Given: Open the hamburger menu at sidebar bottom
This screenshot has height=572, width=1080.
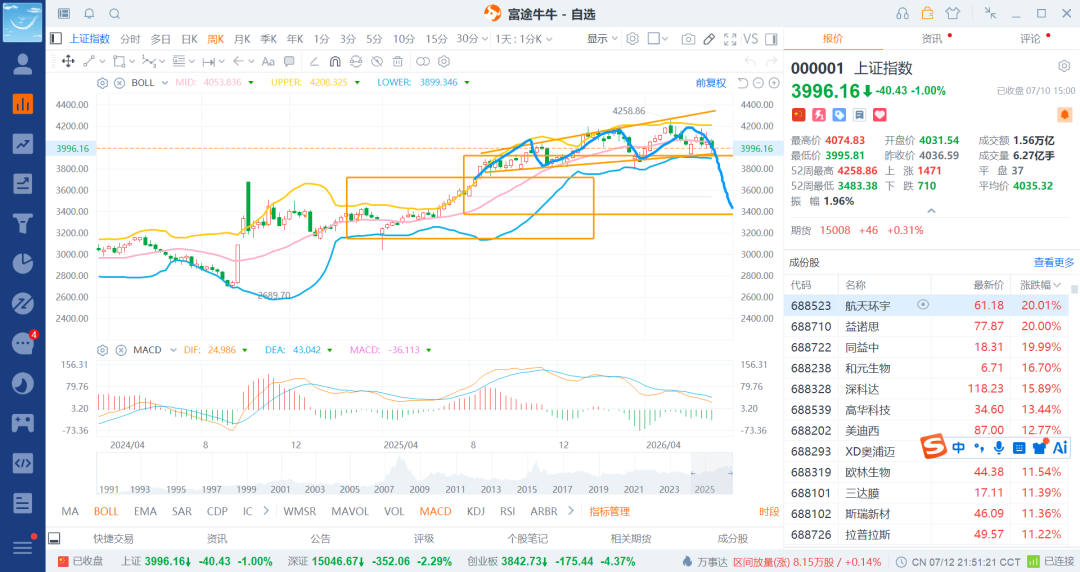Looking at the screenshot, I should point(23,547).
